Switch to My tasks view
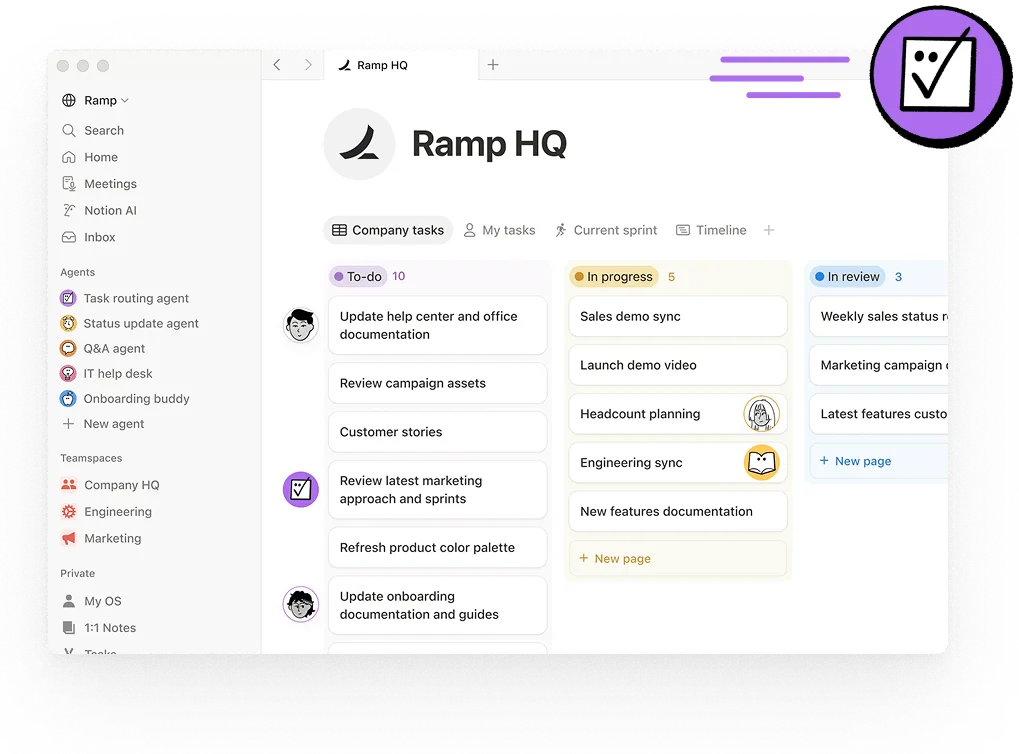Viewport: 1019px width, 754px height. (x=499, y=230)
